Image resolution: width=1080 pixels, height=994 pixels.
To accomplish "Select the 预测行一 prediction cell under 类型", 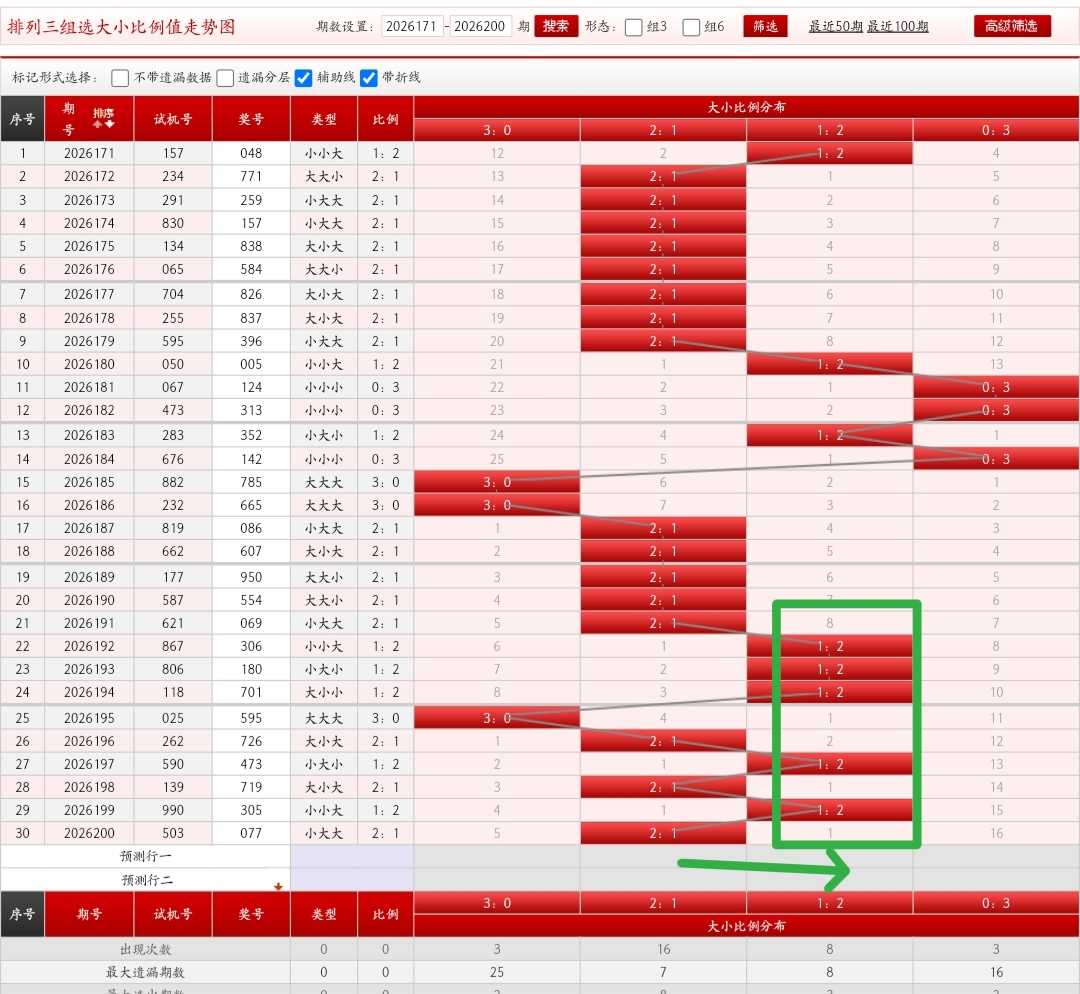I will pyautogui.click(x=352, y=856).
